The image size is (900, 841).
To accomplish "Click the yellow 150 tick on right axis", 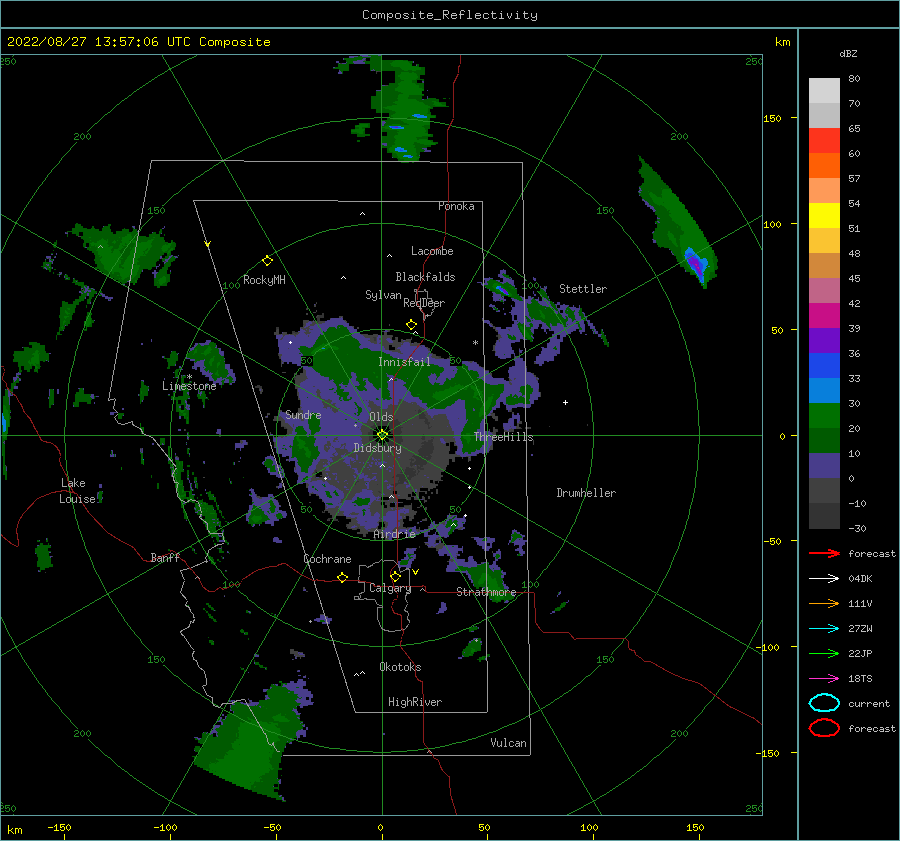I will [772, 118].
